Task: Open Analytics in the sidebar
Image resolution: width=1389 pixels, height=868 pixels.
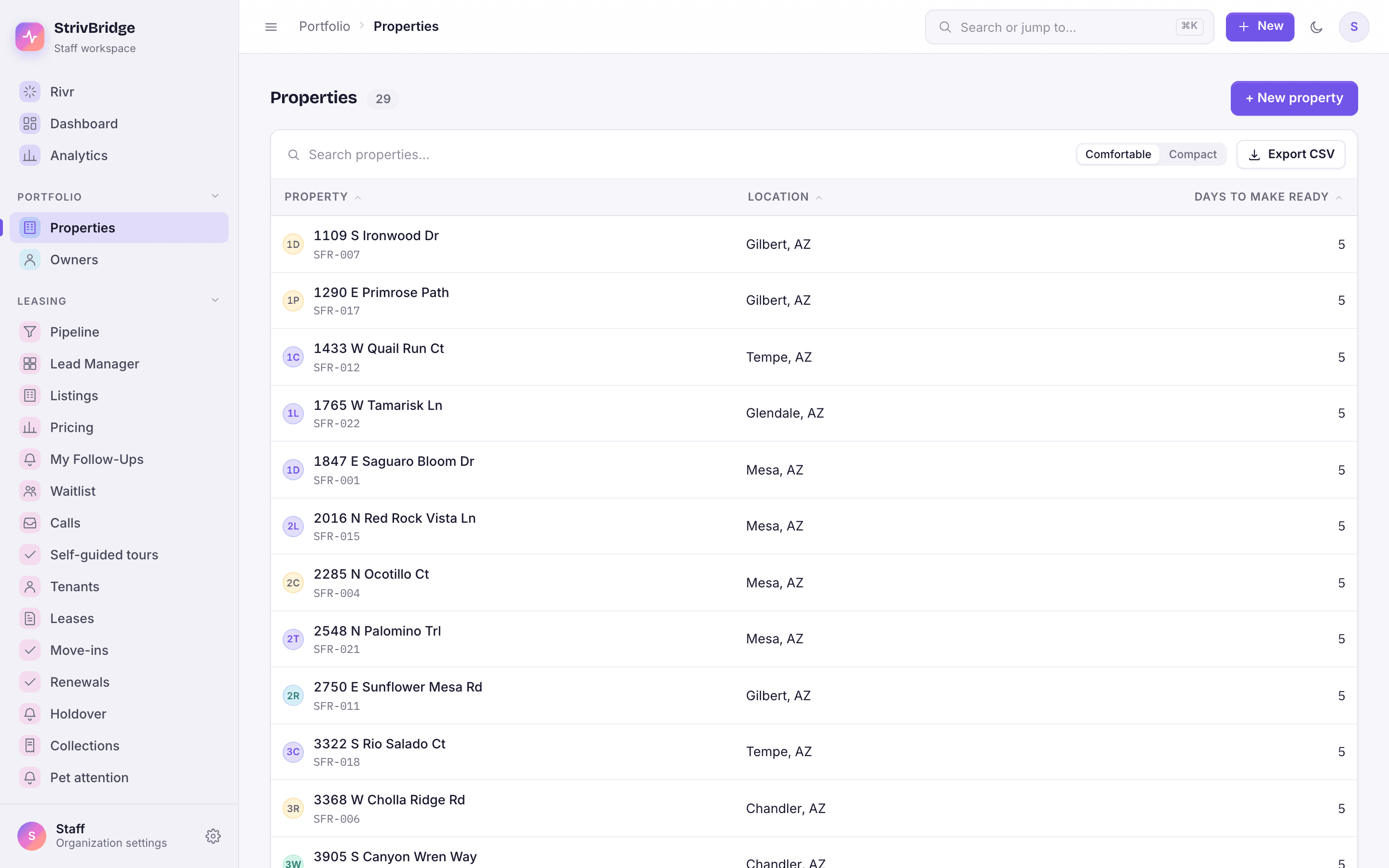Action: (119, 156)
